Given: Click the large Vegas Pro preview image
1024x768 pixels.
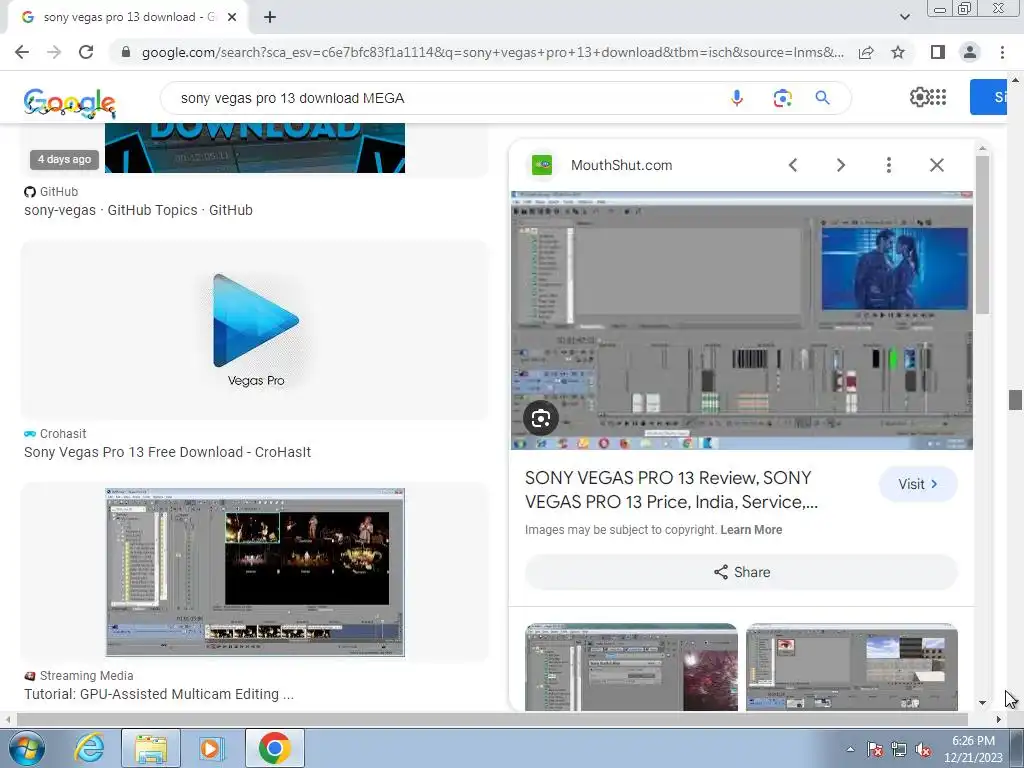Looking at the screenshot, I should click(742, 320).
